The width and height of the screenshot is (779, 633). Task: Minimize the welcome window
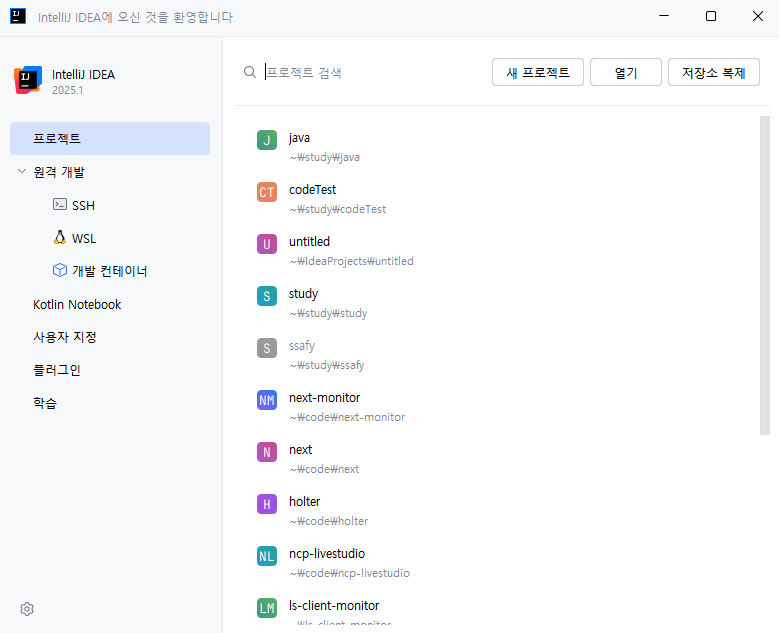point(664,16)
